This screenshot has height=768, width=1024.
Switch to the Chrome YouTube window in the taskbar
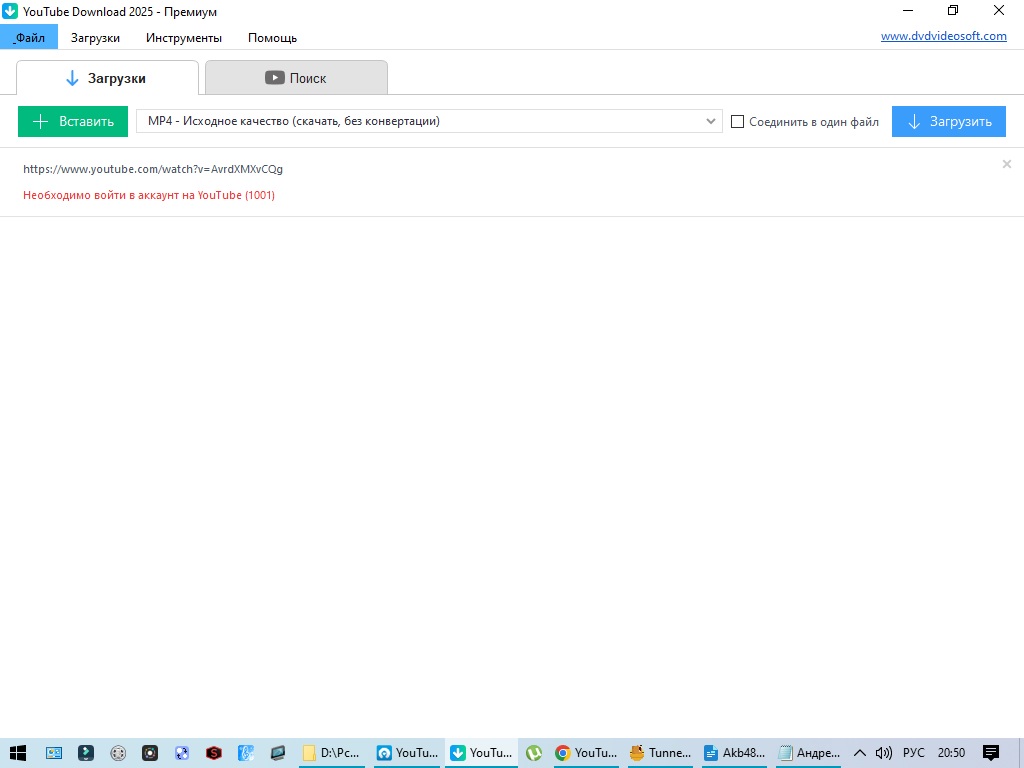pos(586,753)
